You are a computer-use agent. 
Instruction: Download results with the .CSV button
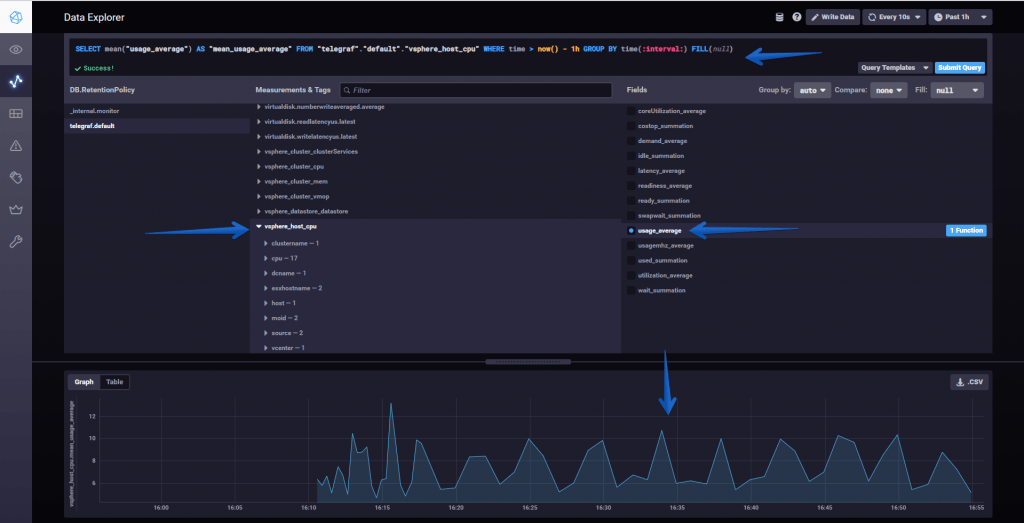[969, 383]
